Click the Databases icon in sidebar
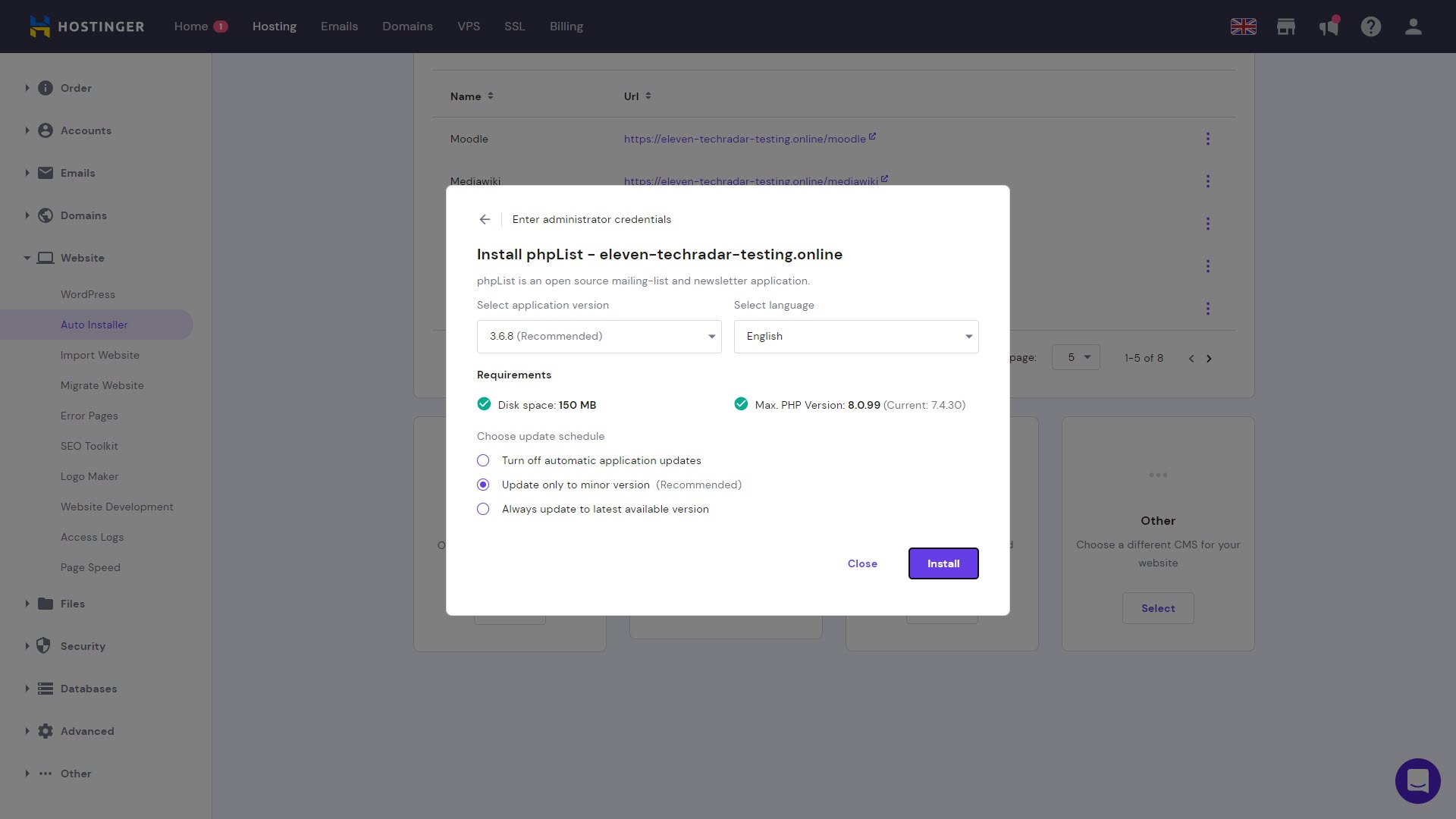This screenshot has width=1456, height=819. (45, 689)
